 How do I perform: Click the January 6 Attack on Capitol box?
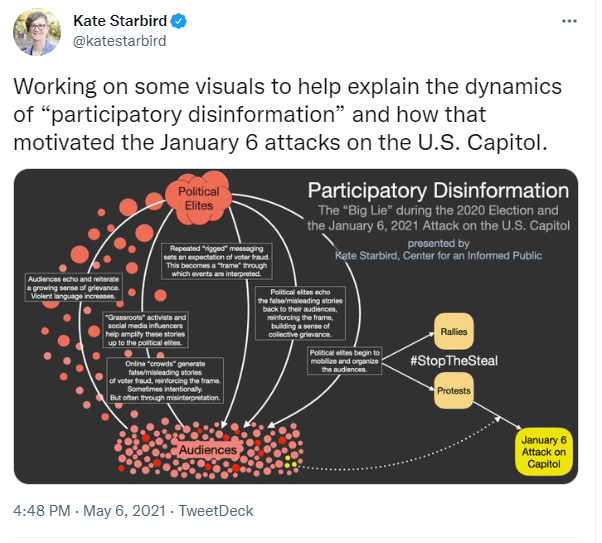coord(545,451)
